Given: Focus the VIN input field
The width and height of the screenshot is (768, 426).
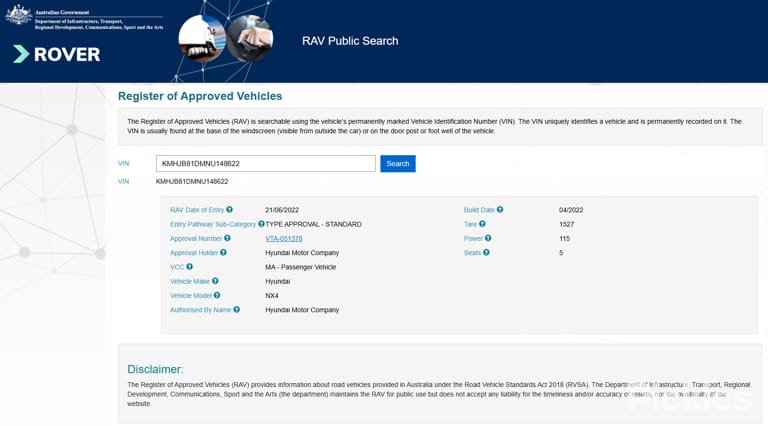Looking at the screenshot, I should click(265, 164).
